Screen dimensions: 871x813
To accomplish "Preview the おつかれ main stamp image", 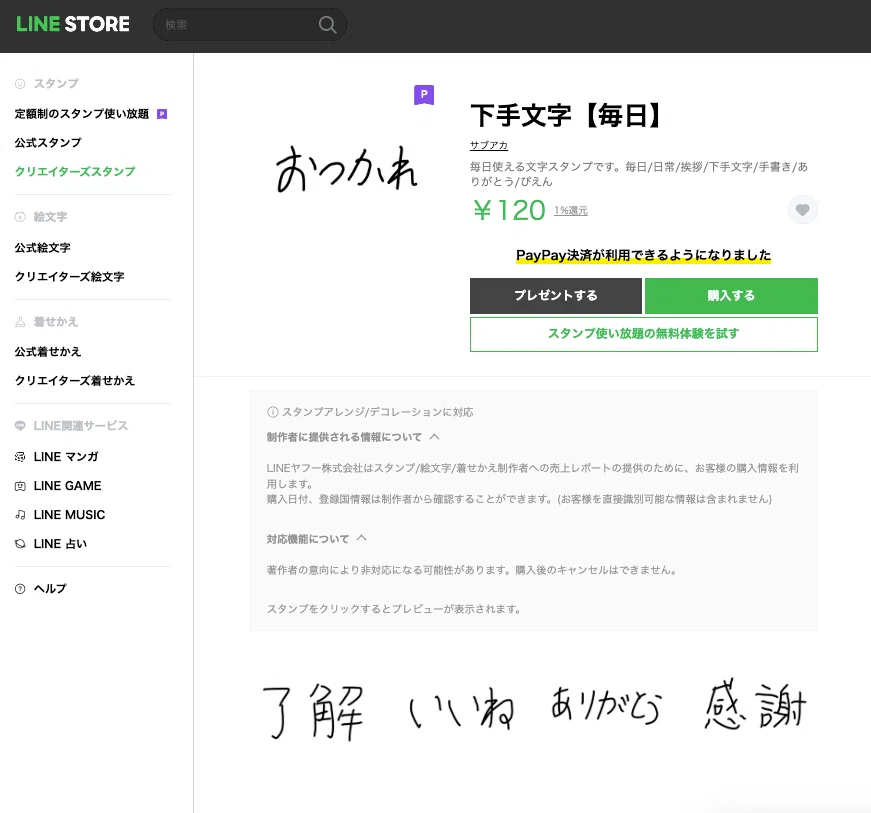I will pos(347,169).
